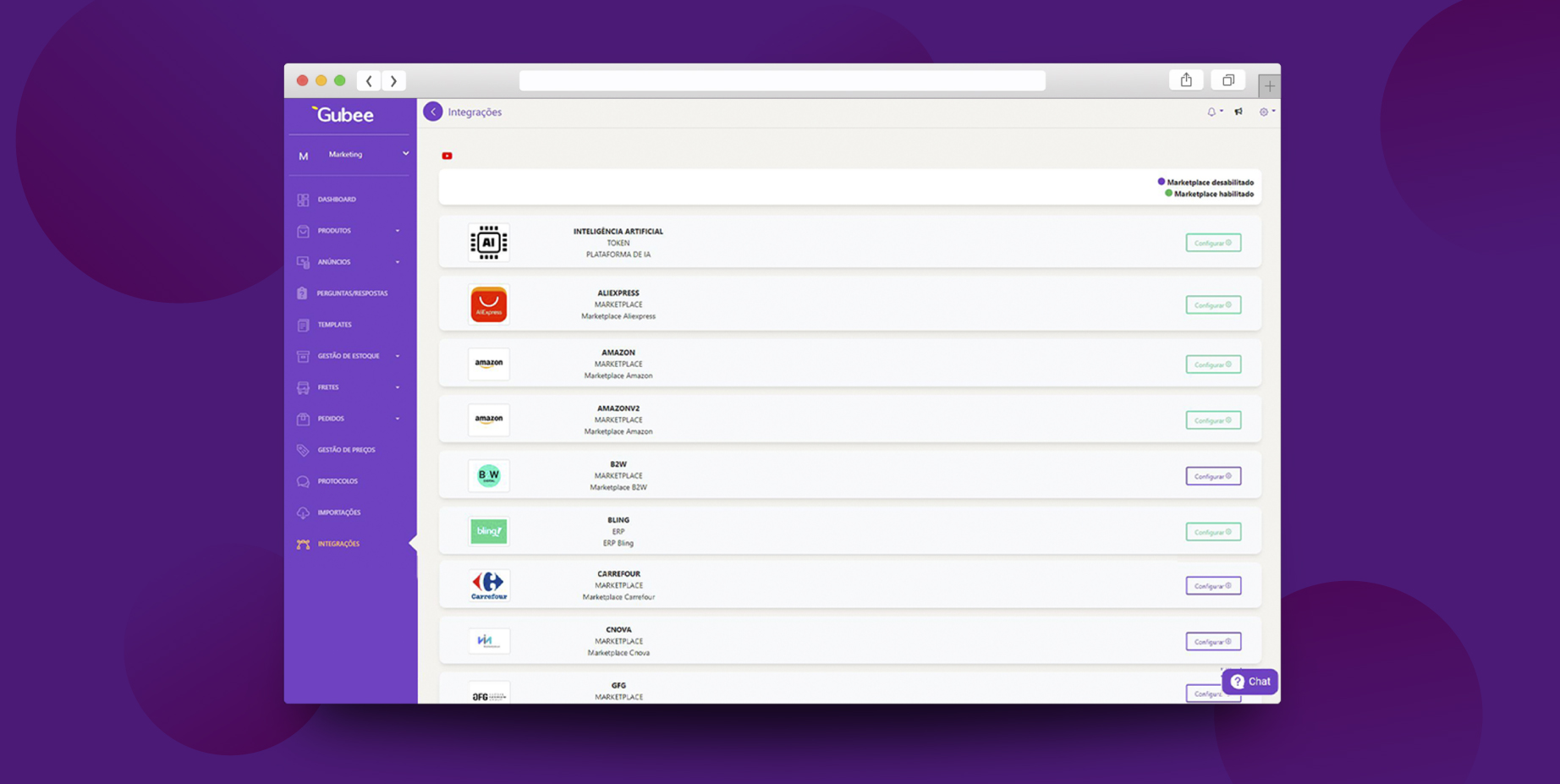
Task: Click the purple back arrow beside Integrações
Action: pyautogui.click(x=433, y=112)
